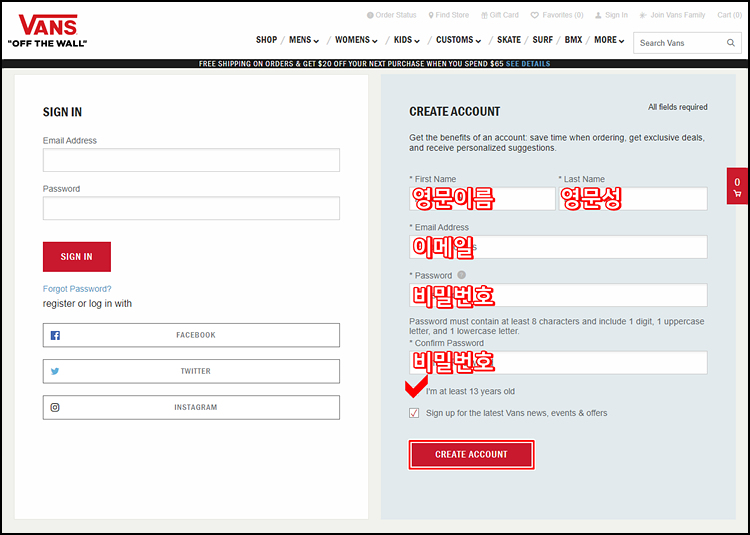The width and height of the screenshot is (750, 535).
Task: Uncheck the Vans news signup checkbox
Action: 414,413
